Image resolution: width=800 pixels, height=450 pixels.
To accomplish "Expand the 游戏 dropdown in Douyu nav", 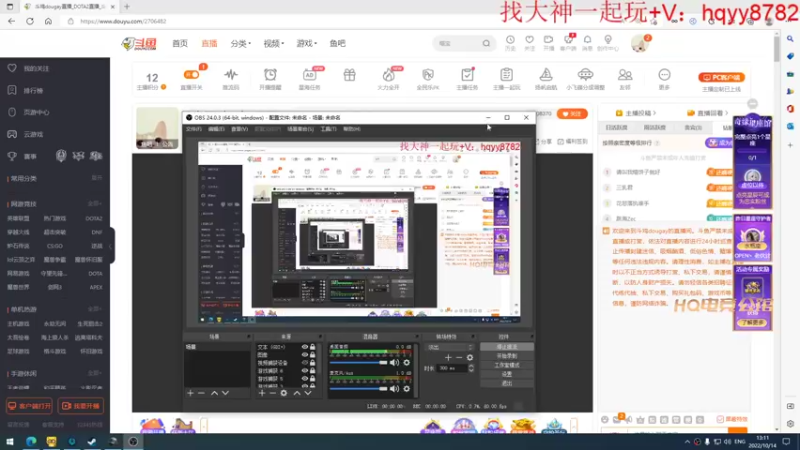I will [x=307, y=44].
